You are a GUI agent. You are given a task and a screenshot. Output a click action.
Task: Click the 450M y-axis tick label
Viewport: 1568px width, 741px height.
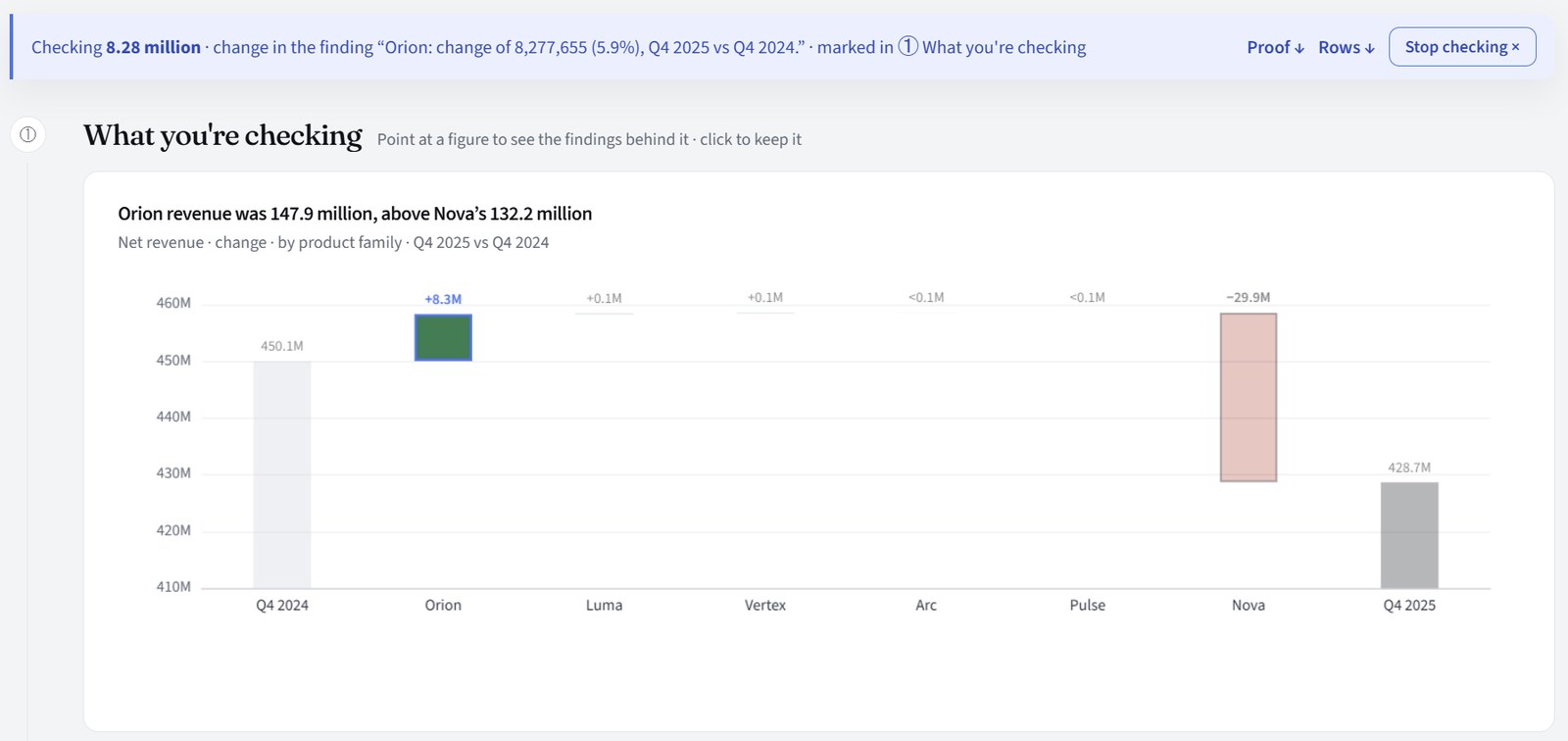click(173, 360)
